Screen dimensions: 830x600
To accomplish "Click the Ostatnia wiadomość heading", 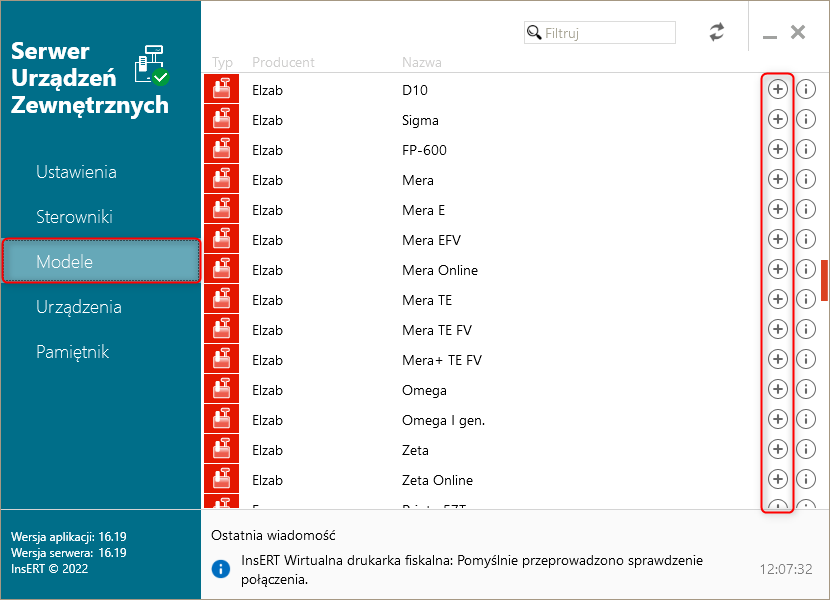I will (273, 535).
